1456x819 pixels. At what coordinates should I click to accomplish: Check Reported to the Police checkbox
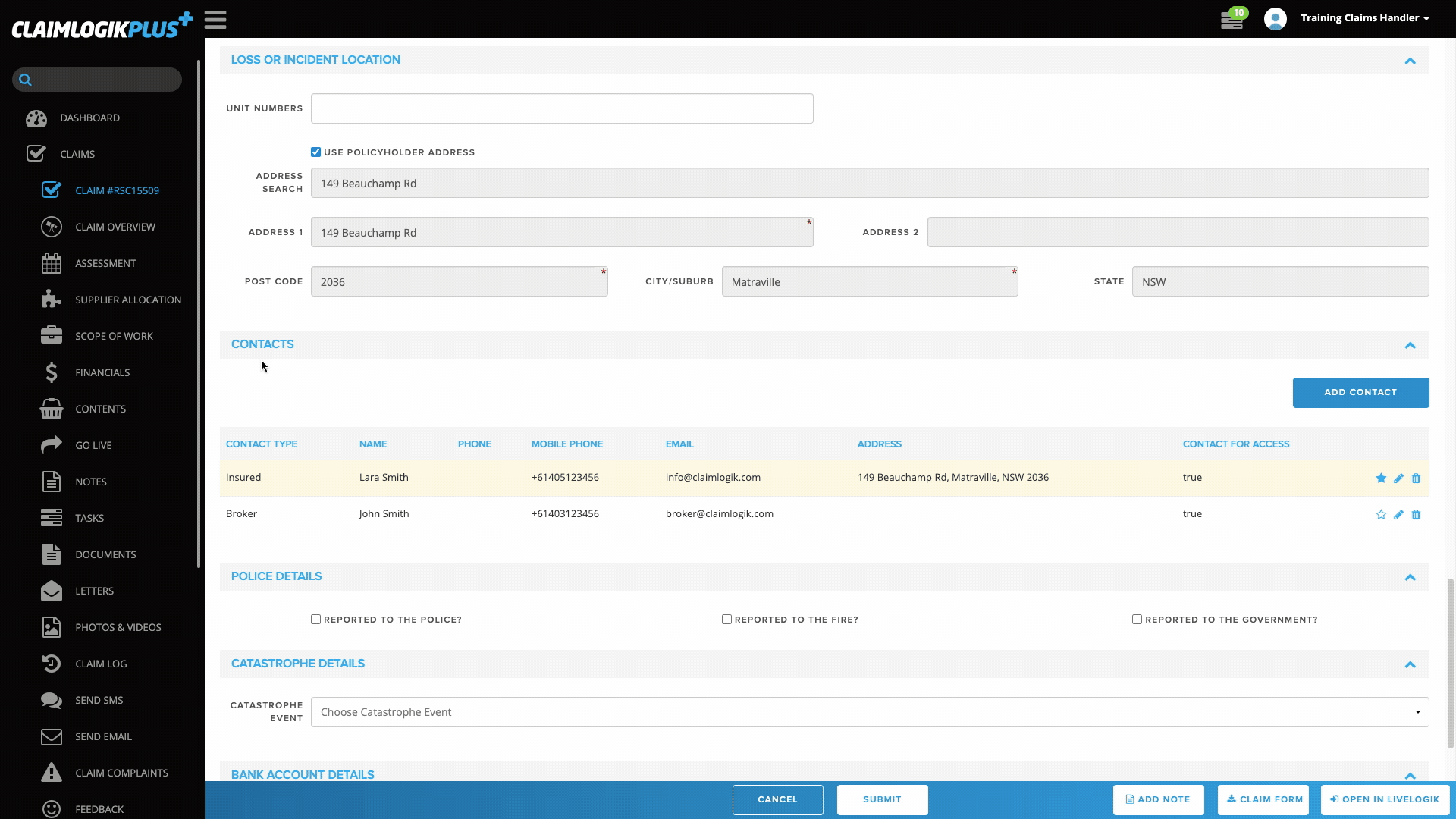coord(315,620)
